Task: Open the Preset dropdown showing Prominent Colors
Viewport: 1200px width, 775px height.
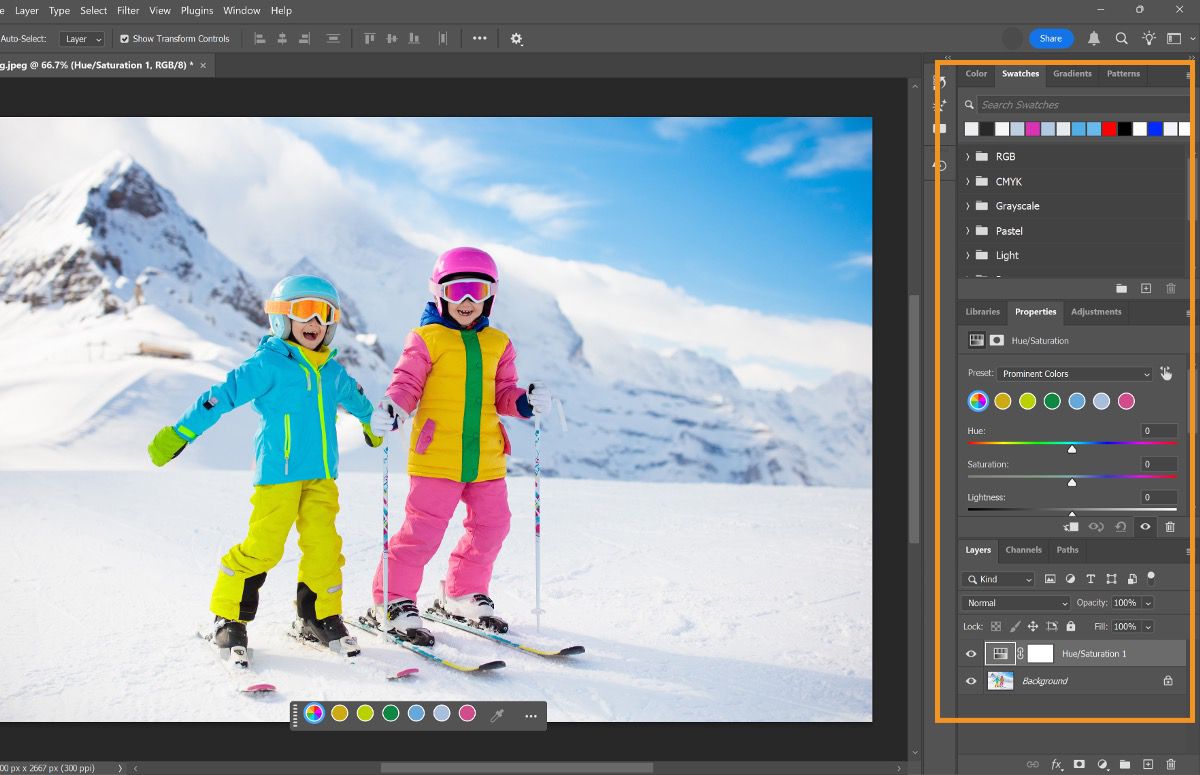Action: pos(1075,373)
